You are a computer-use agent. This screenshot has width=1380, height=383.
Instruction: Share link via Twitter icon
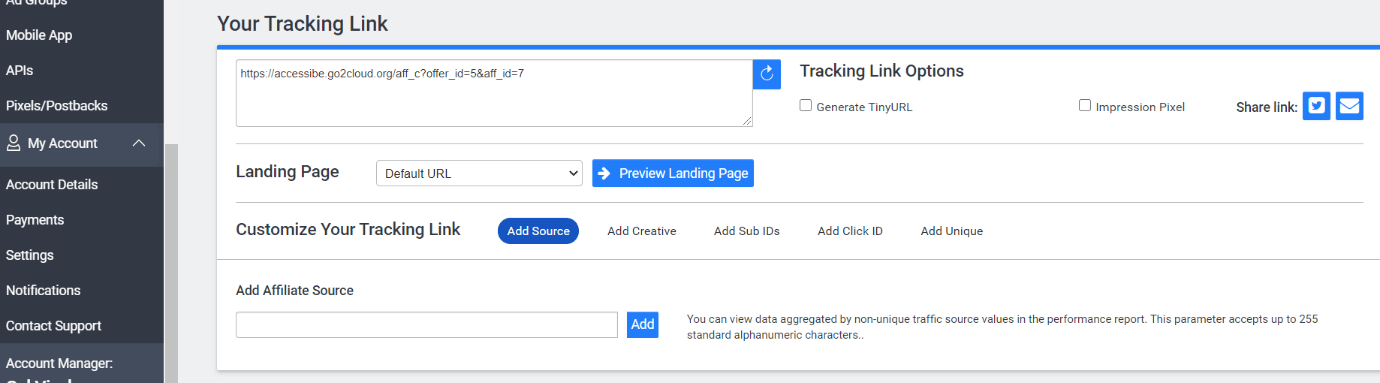(1316, 106)
